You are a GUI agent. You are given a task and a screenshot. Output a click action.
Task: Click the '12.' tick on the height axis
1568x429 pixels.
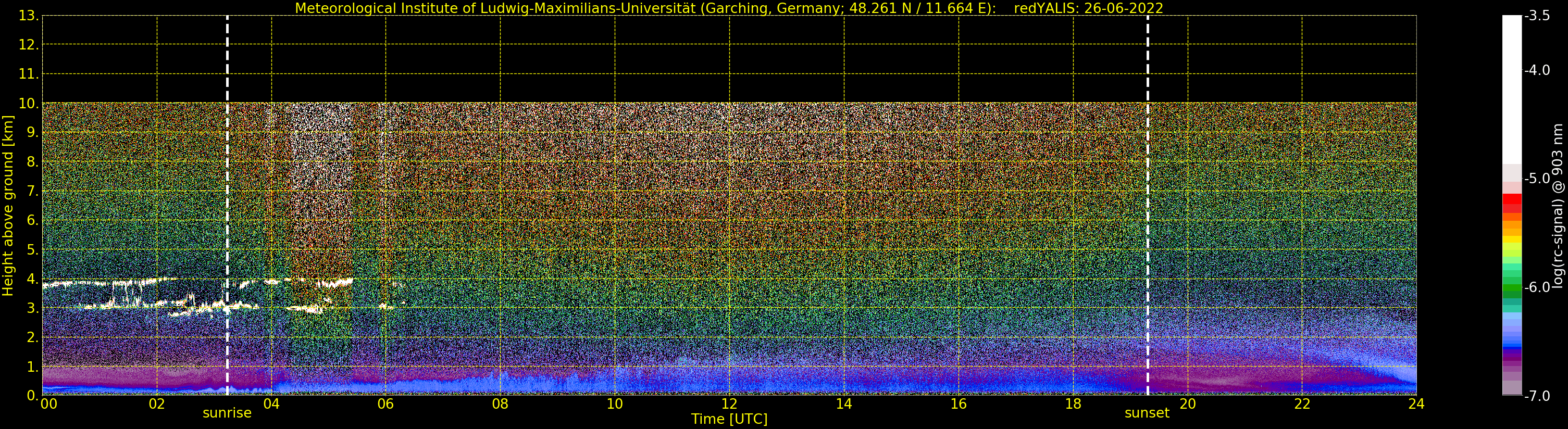[29, 45]
